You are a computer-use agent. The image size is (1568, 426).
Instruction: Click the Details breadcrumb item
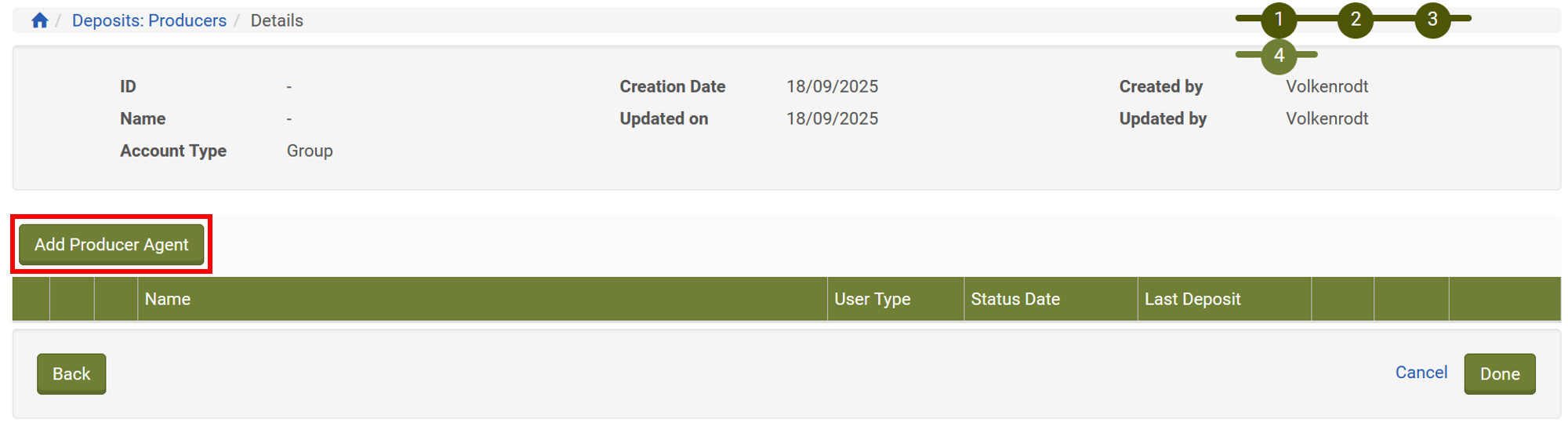(277, 20)
